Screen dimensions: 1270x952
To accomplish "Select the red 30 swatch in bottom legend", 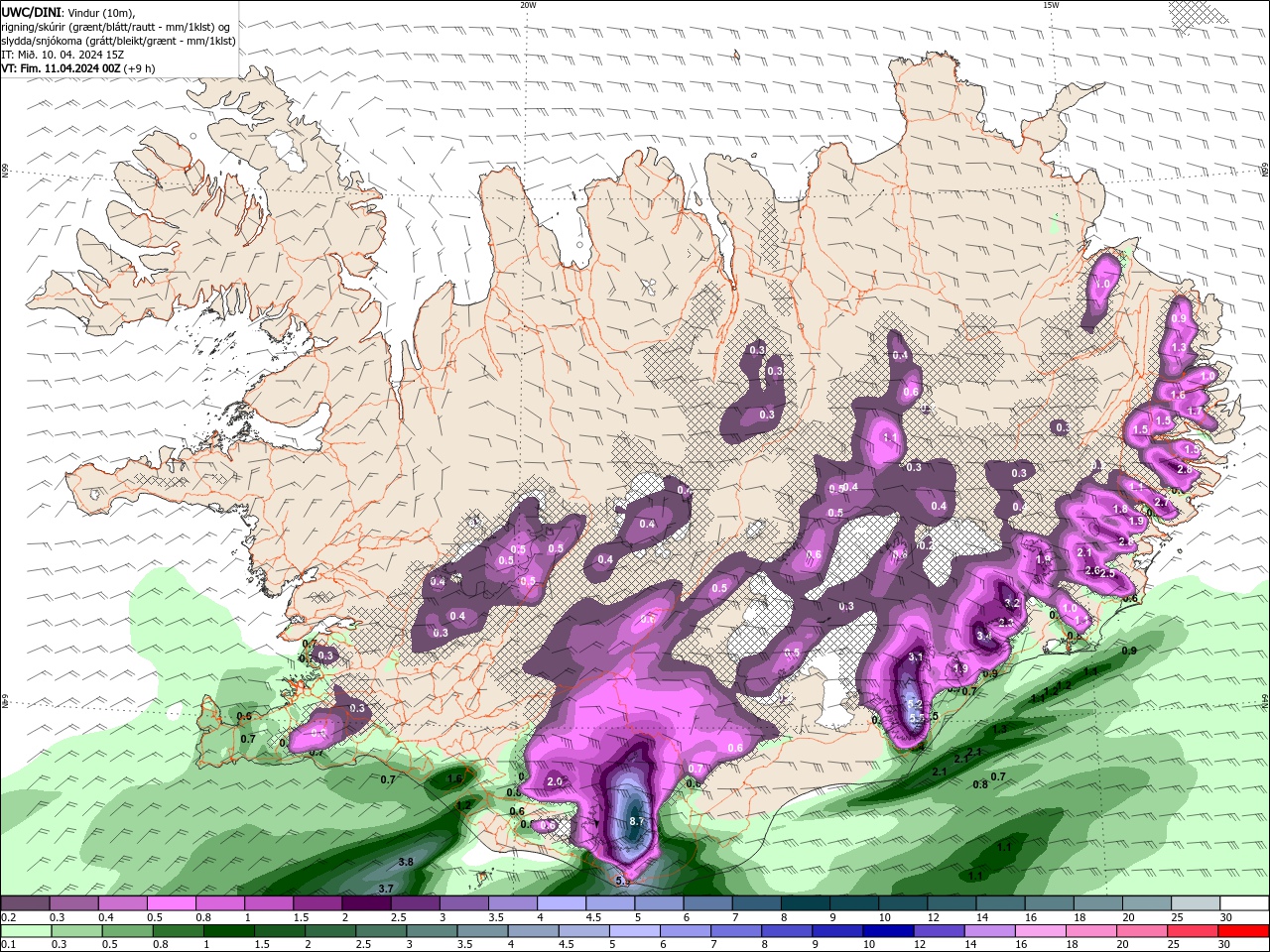I will [1245, 931].
